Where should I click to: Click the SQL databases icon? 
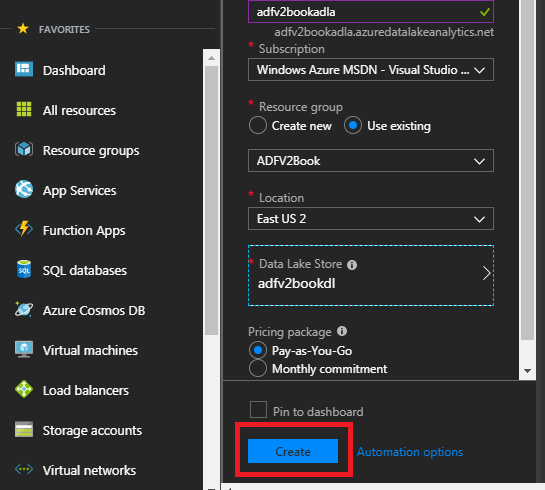pyautogui.click(x=24, y=269)
